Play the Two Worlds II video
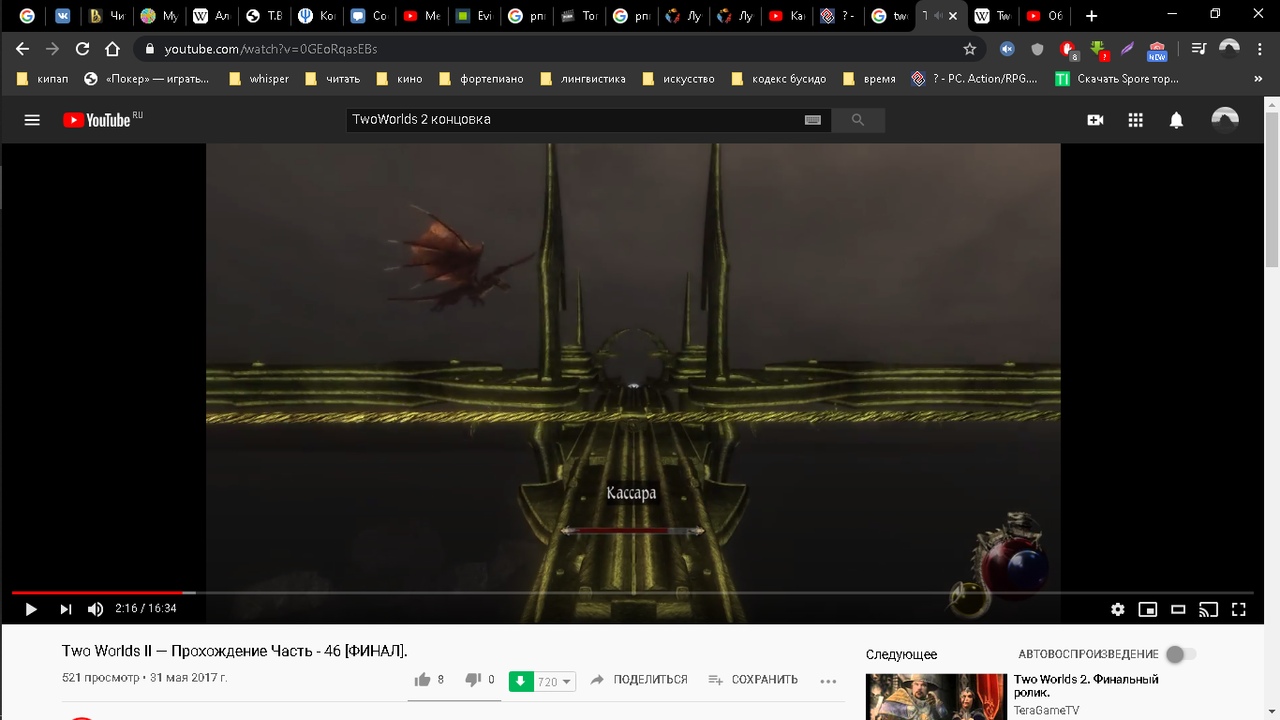This screenshot has height=720, width=1280. click(x=31, y=609)
